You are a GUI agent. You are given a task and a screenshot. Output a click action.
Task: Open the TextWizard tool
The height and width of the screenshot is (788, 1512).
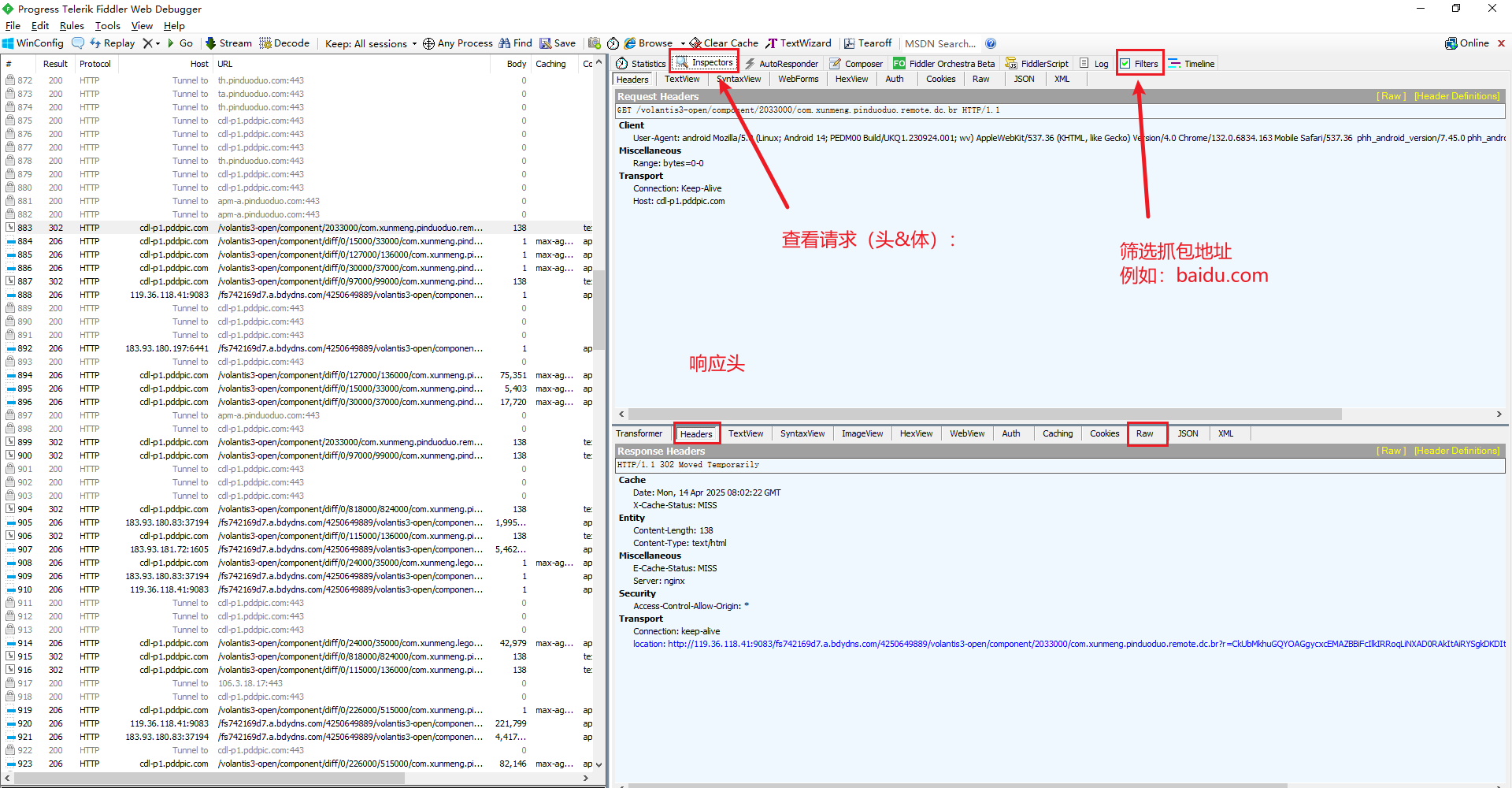pos(799,43)
